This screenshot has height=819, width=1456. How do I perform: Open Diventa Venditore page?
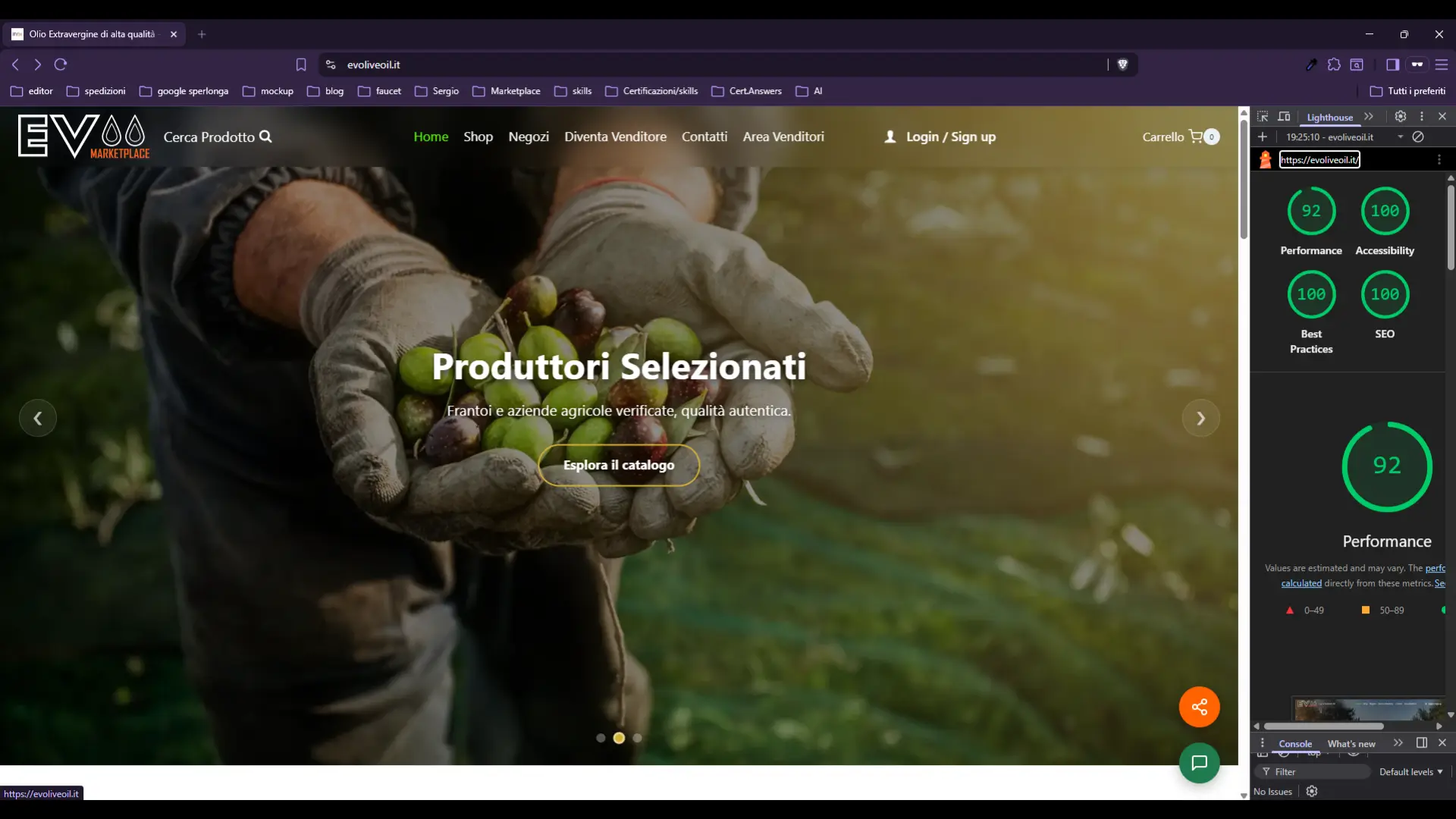615,137
